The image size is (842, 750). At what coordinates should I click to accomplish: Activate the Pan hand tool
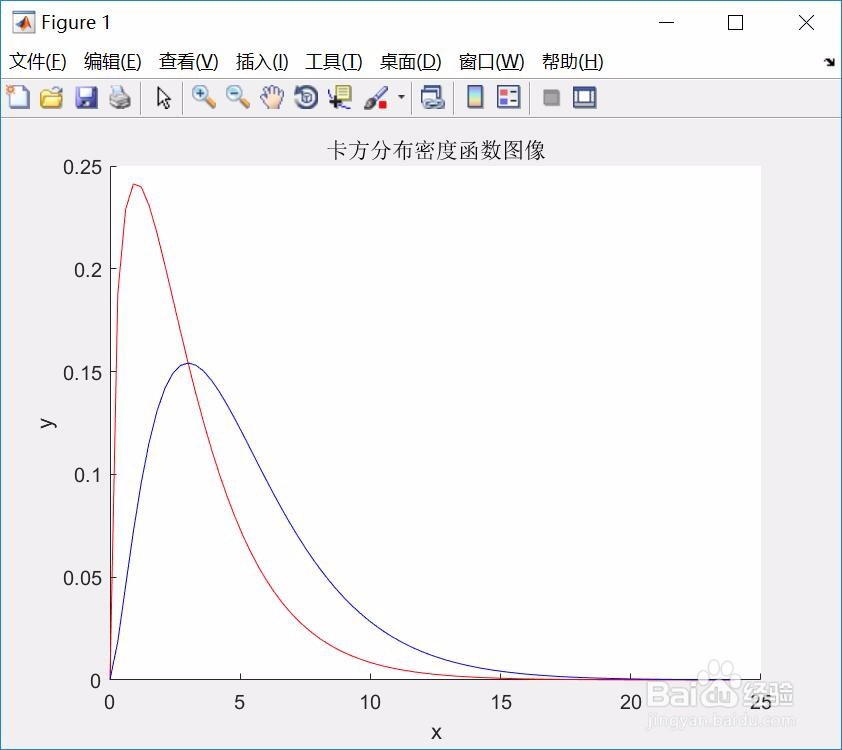point(272,98)
